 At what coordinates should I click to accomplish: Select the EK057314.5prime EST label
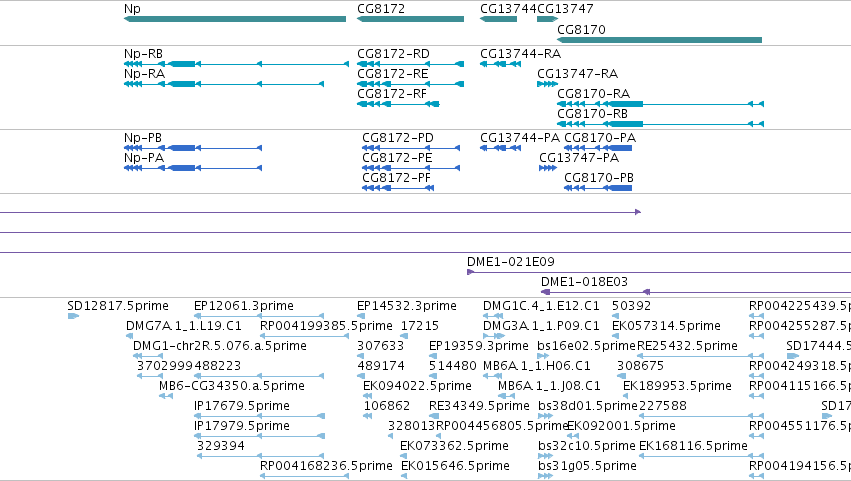coord(666,326)
